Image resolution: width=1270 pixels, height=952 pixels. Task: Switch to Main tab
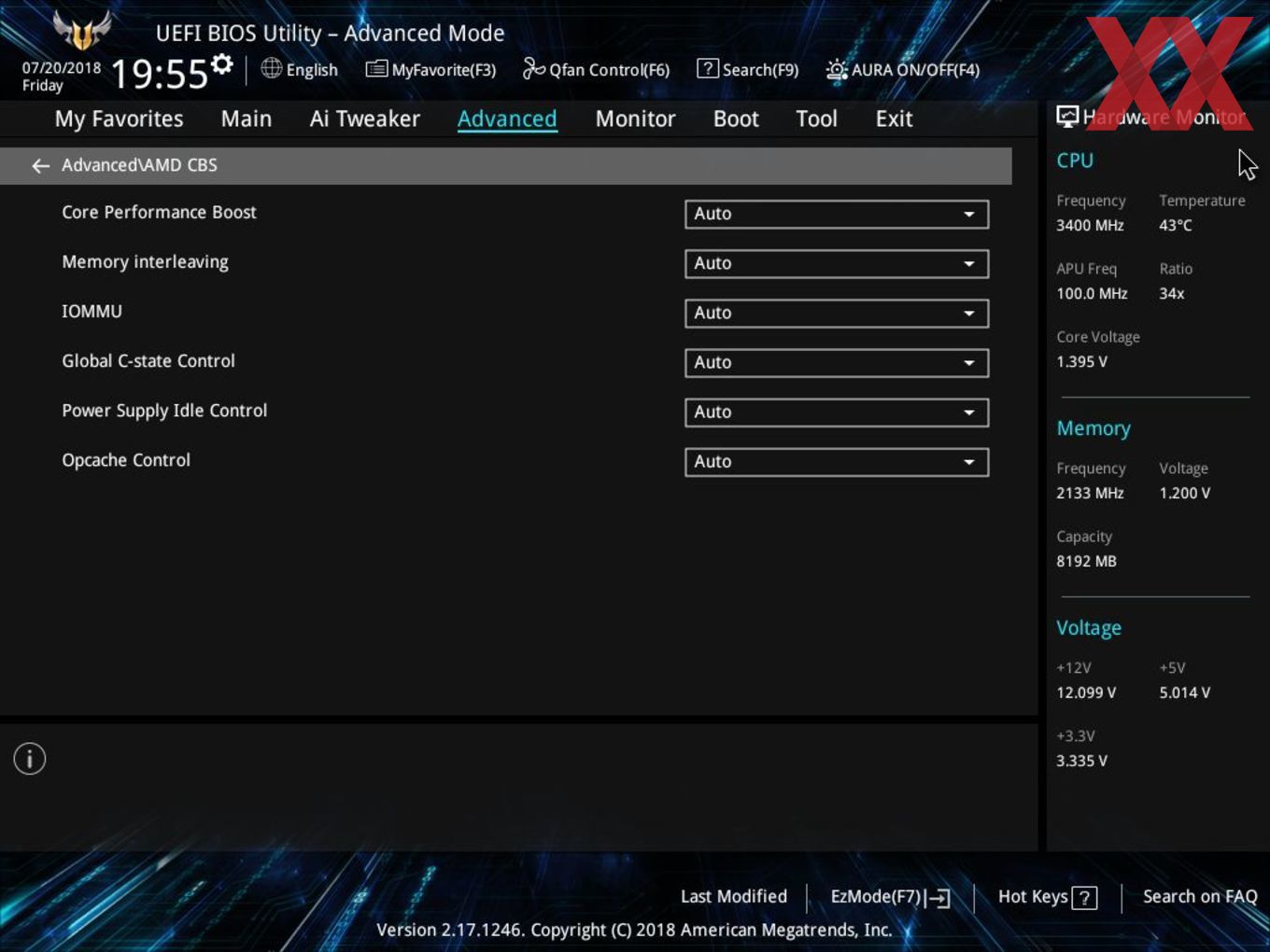[x=247, y=119]
